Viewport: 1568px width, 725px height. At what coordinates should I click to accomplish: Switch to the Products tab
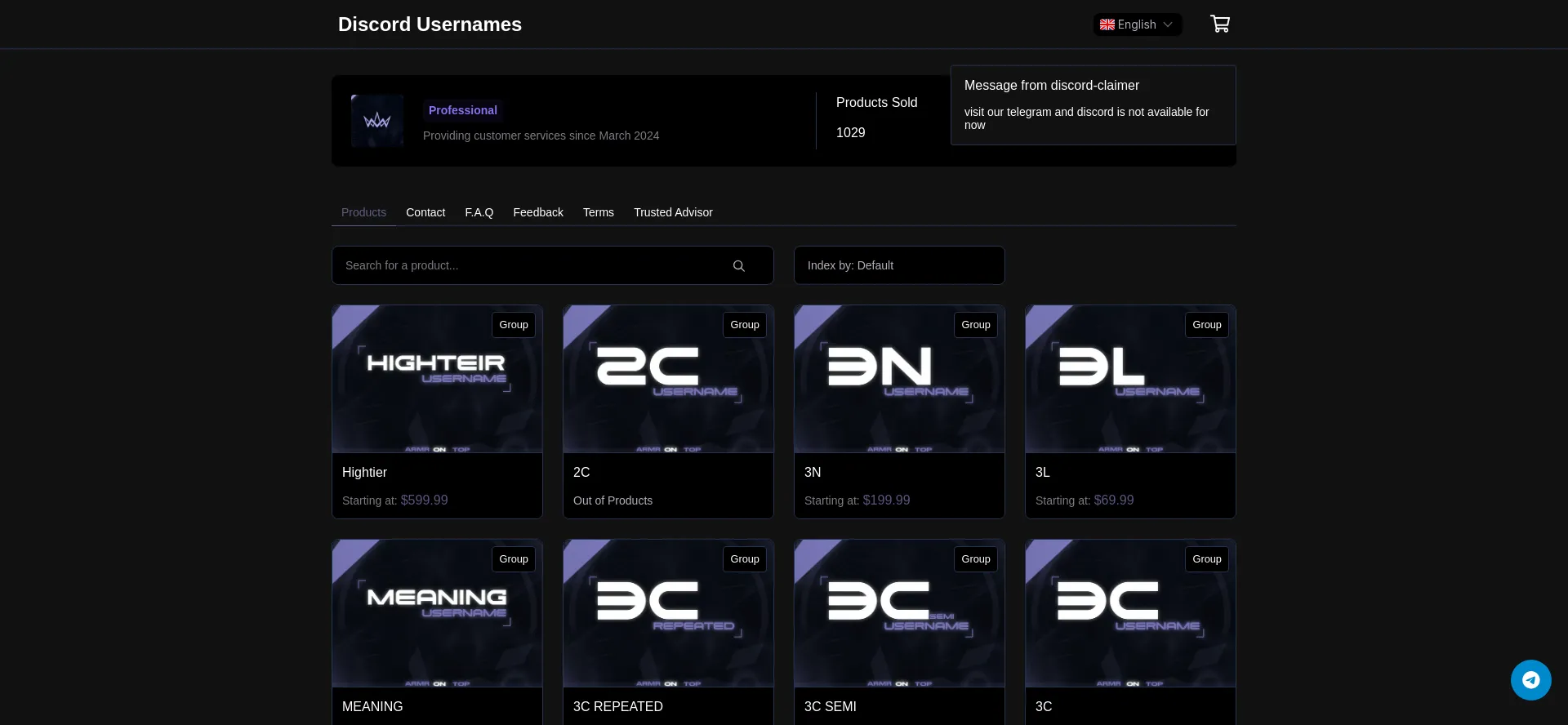pyautogui.click(x=363, y=212)
